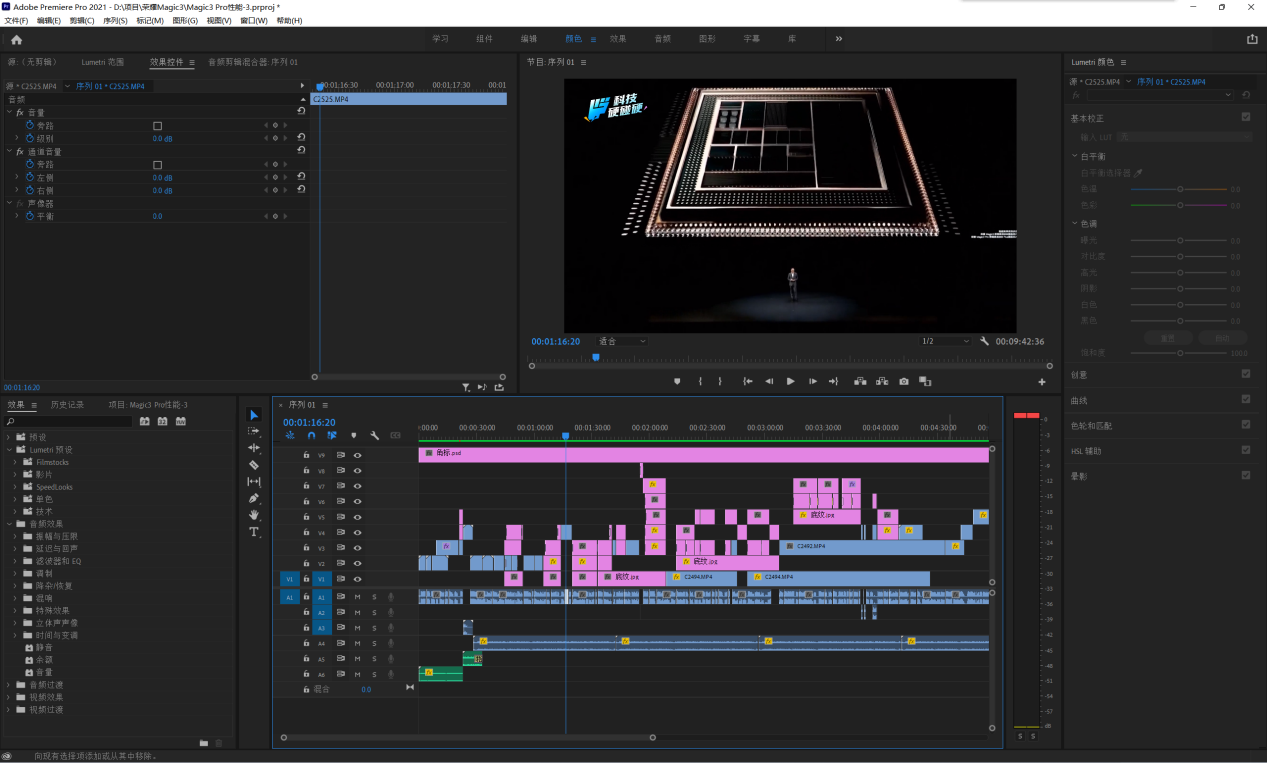The image size is (1267, 763).
Task: Step forward one frame in Program monitor
Action: [x=813, y=381]
